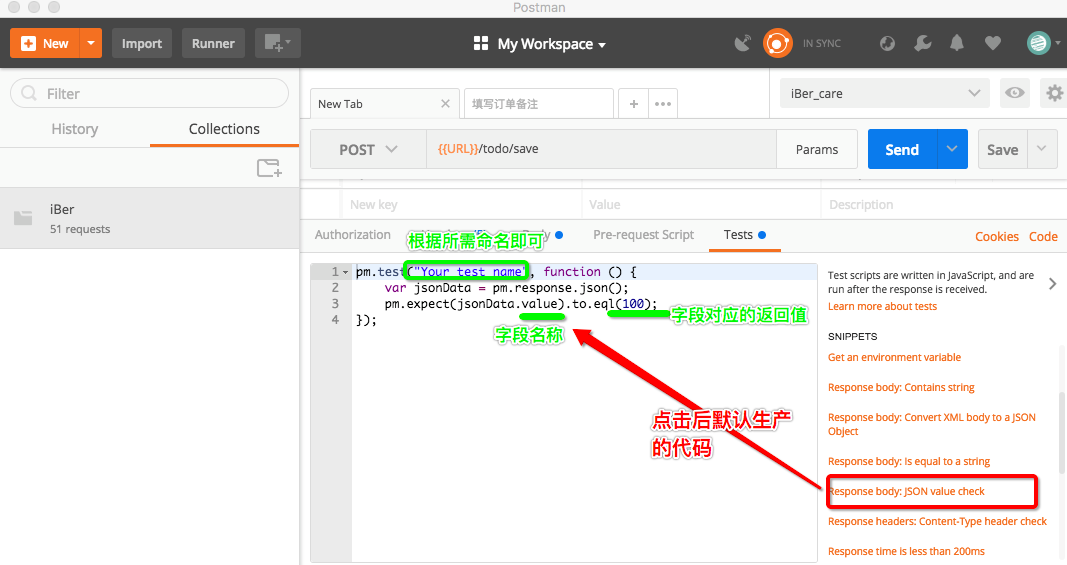1067x565 pixels.
Task: Open manage environments gear icon
Action: (x=1054, y=93)
